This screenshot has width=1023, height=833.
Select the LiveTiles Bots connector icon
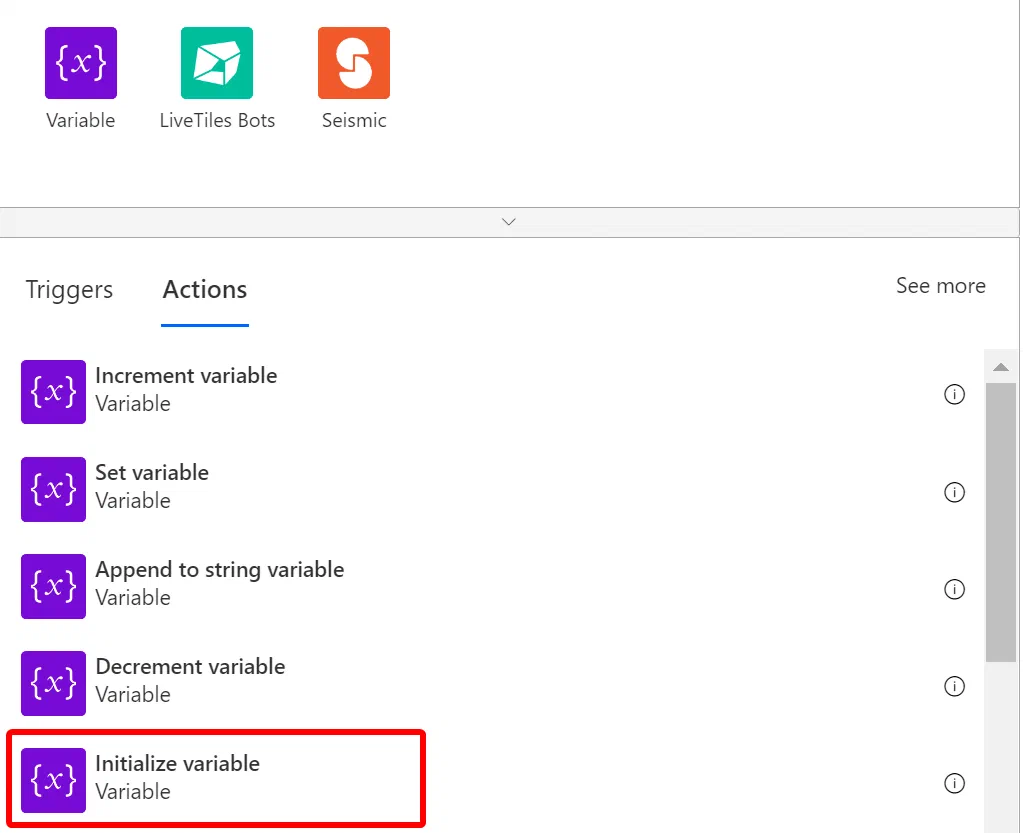point(217,63)
